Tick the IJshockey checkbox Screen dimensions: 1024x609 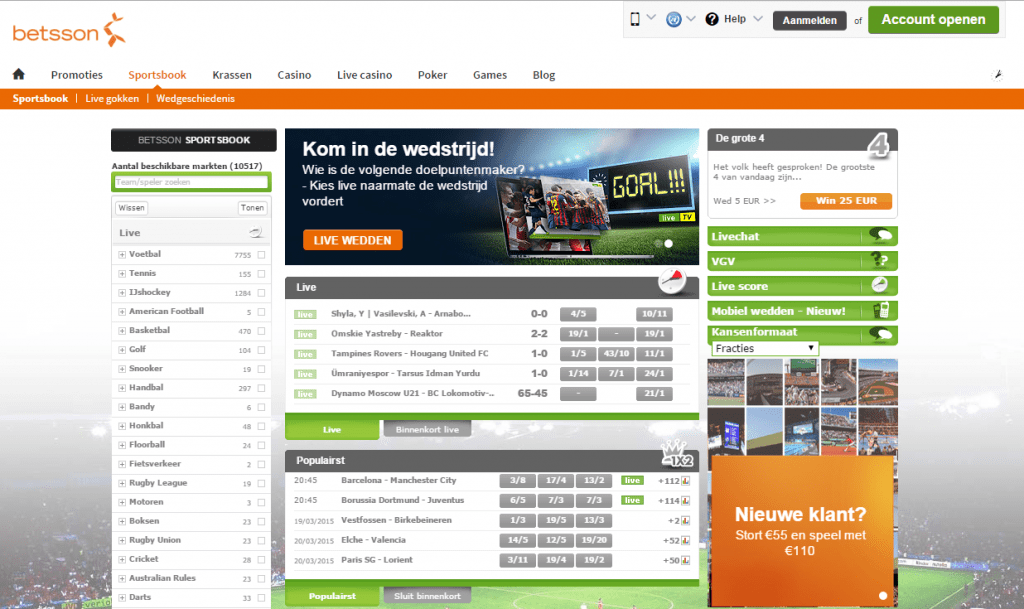click(261, 293)
